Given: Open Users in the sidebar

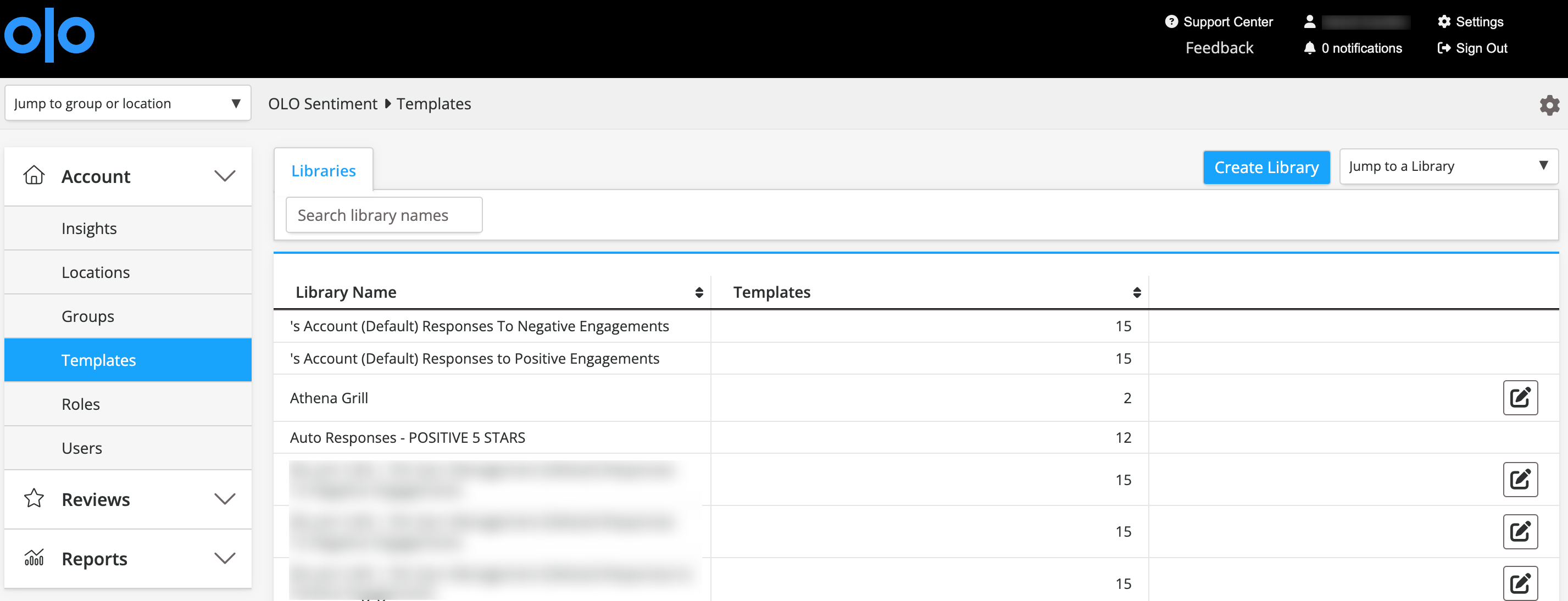Looking at the screenshot, I should point(128,448).
